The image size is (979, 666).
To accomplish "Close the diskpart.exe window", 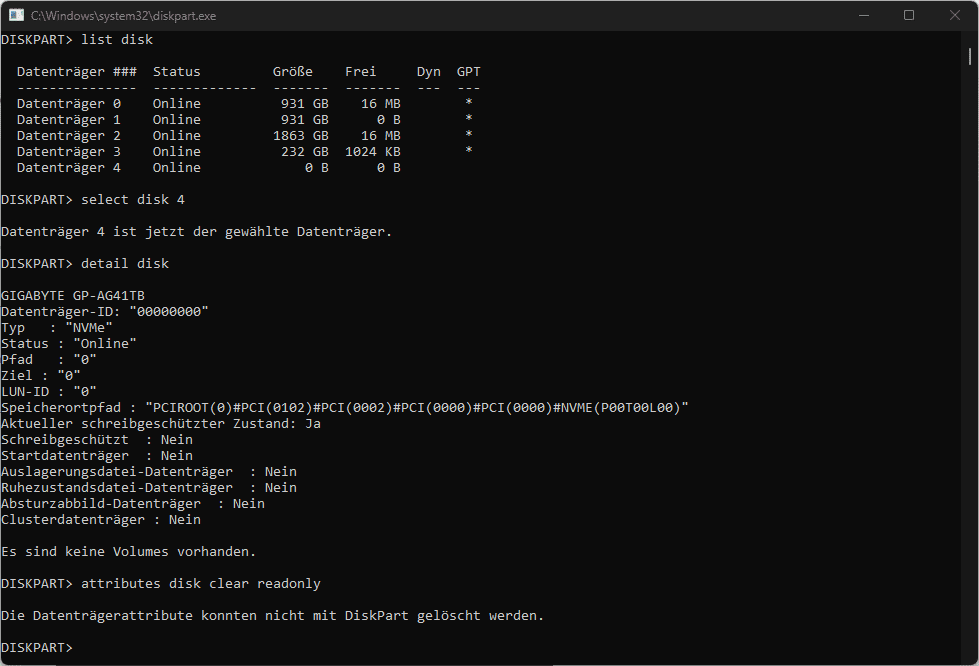I will click(955, 15).
